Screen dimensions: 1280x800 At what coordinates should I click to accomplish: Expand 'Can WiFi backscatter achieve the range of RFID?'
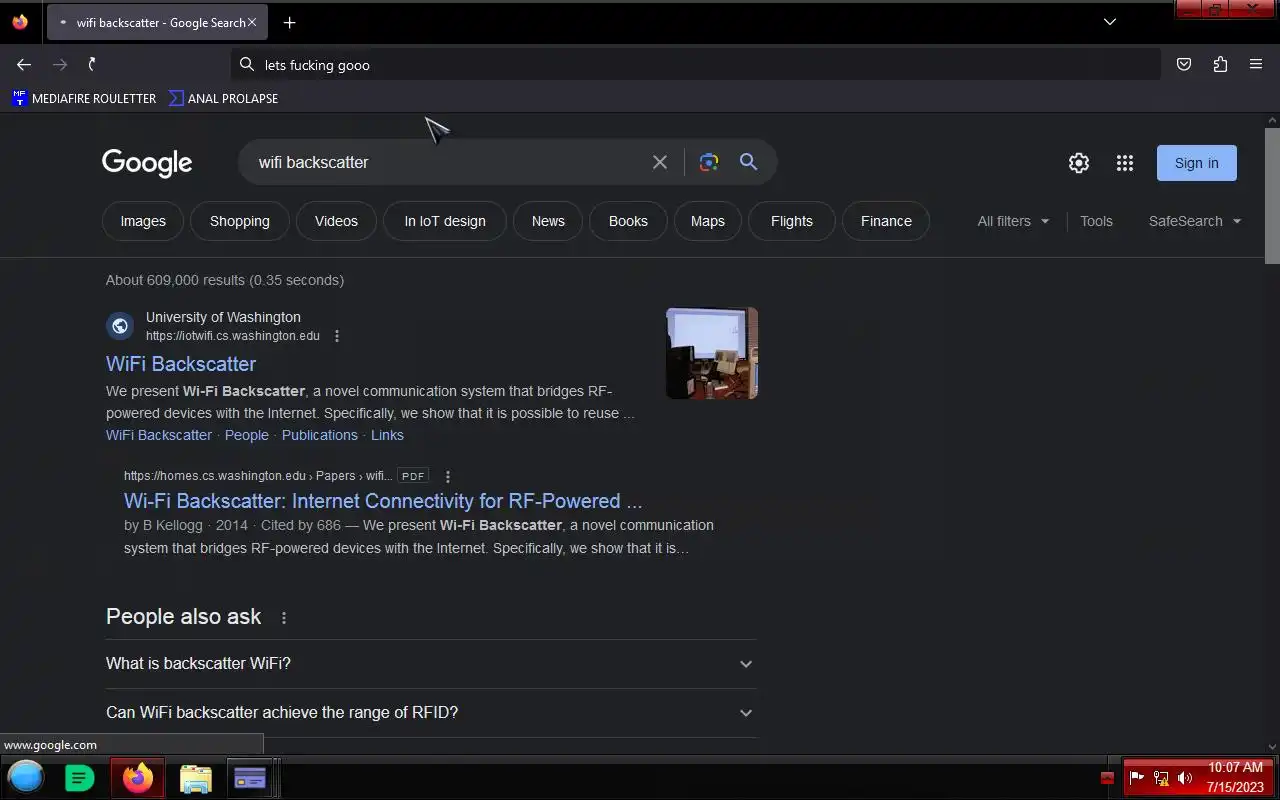click(x=431, y=713)
